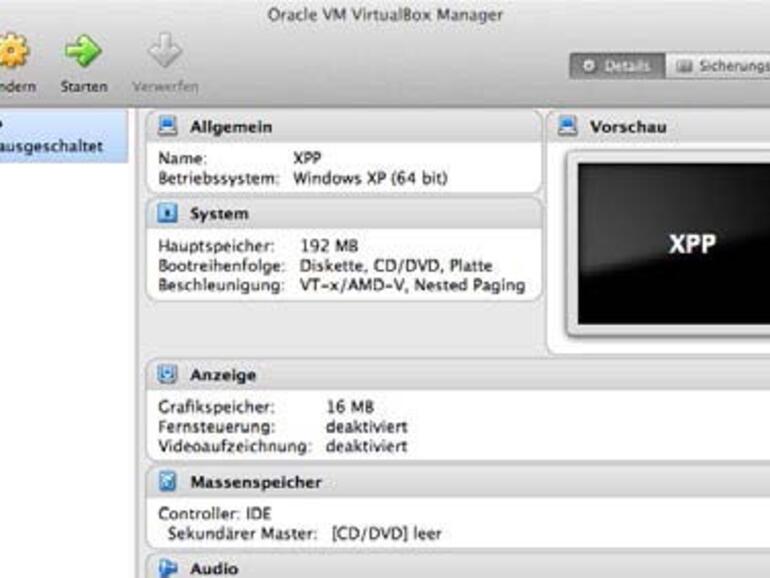This screenshot has height=578, width=770.
Task: Click the Starten green arrow icon
Action: 83,51
